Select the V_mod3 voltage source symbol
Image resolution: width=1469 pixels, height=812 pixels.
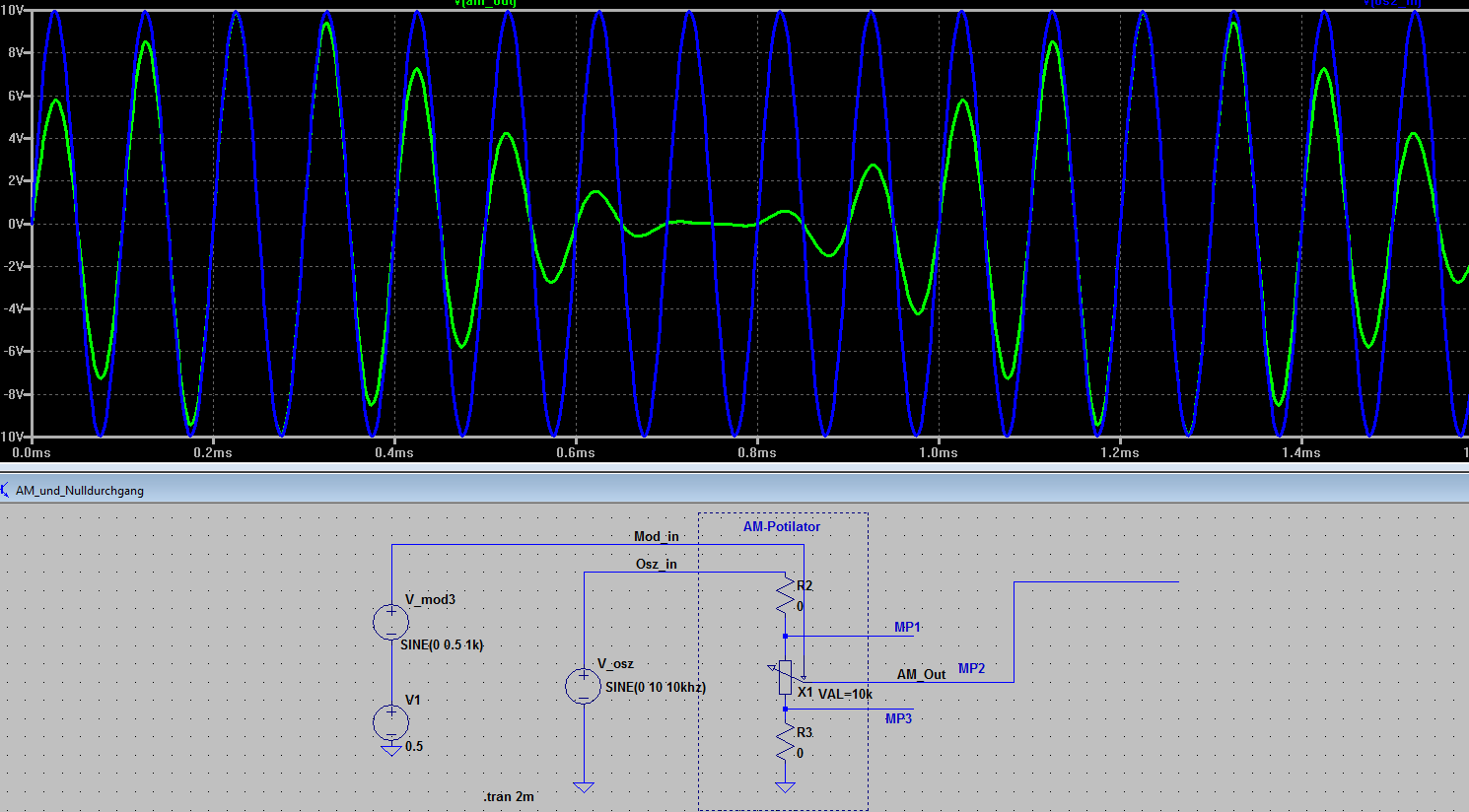391,622
